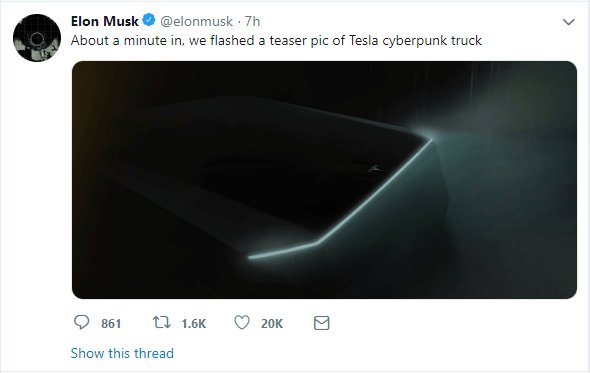This screenshot has height=373, width=590.
Task: Open the @elonmusk handle
Action: (x=196, y=21)
